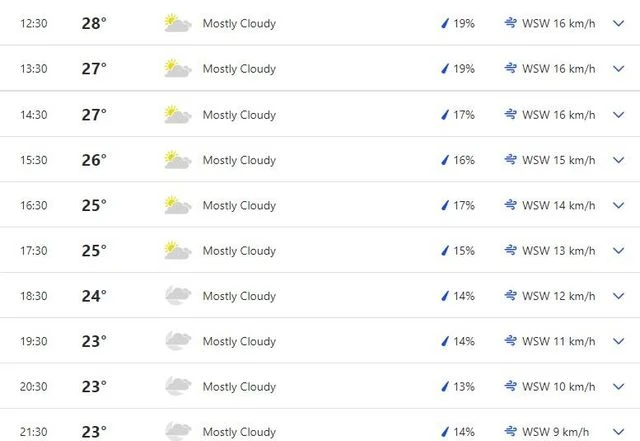
Task: Expand the 14:30 hourly details chevron
Action: [617, 114]
